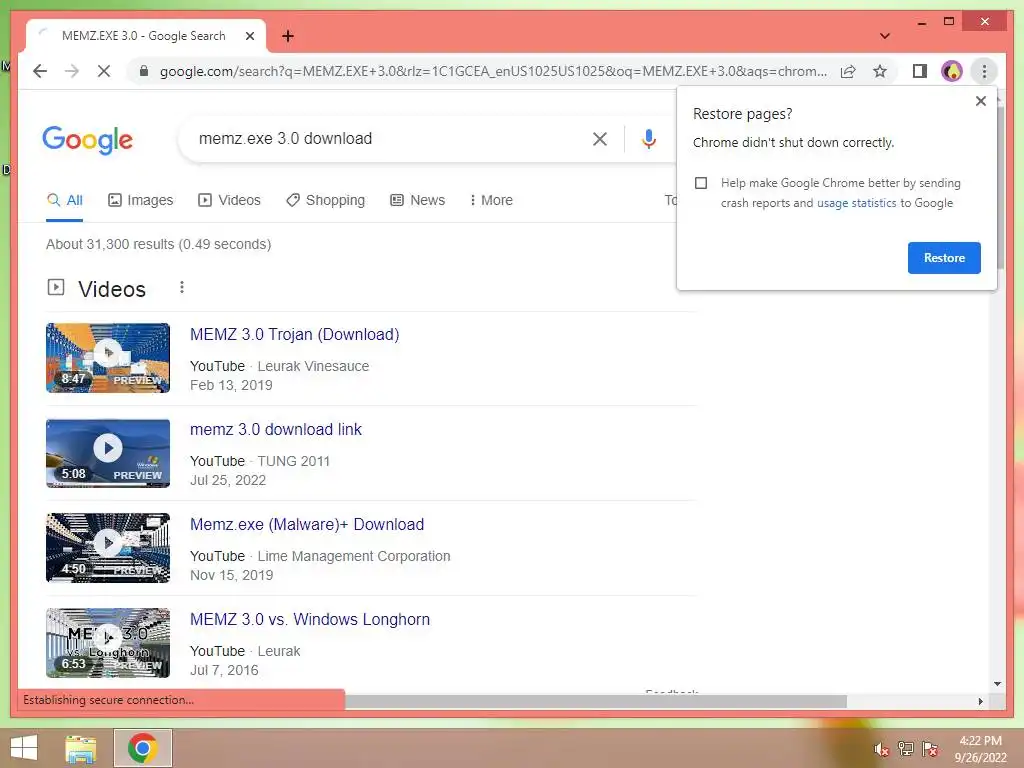Go to the Google logo homepage
The height and width of the screenshot is (768, 1024).
[x=88, y=140]
